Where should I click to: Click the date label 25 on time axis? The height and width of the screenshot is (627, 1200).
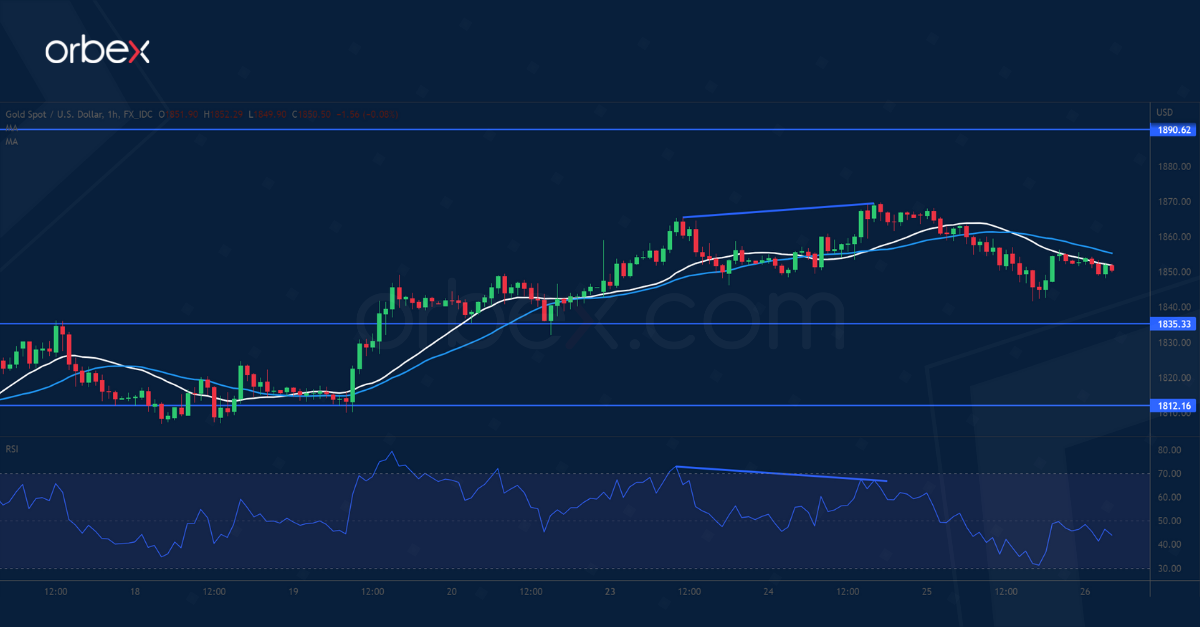[x=926, y=591]
